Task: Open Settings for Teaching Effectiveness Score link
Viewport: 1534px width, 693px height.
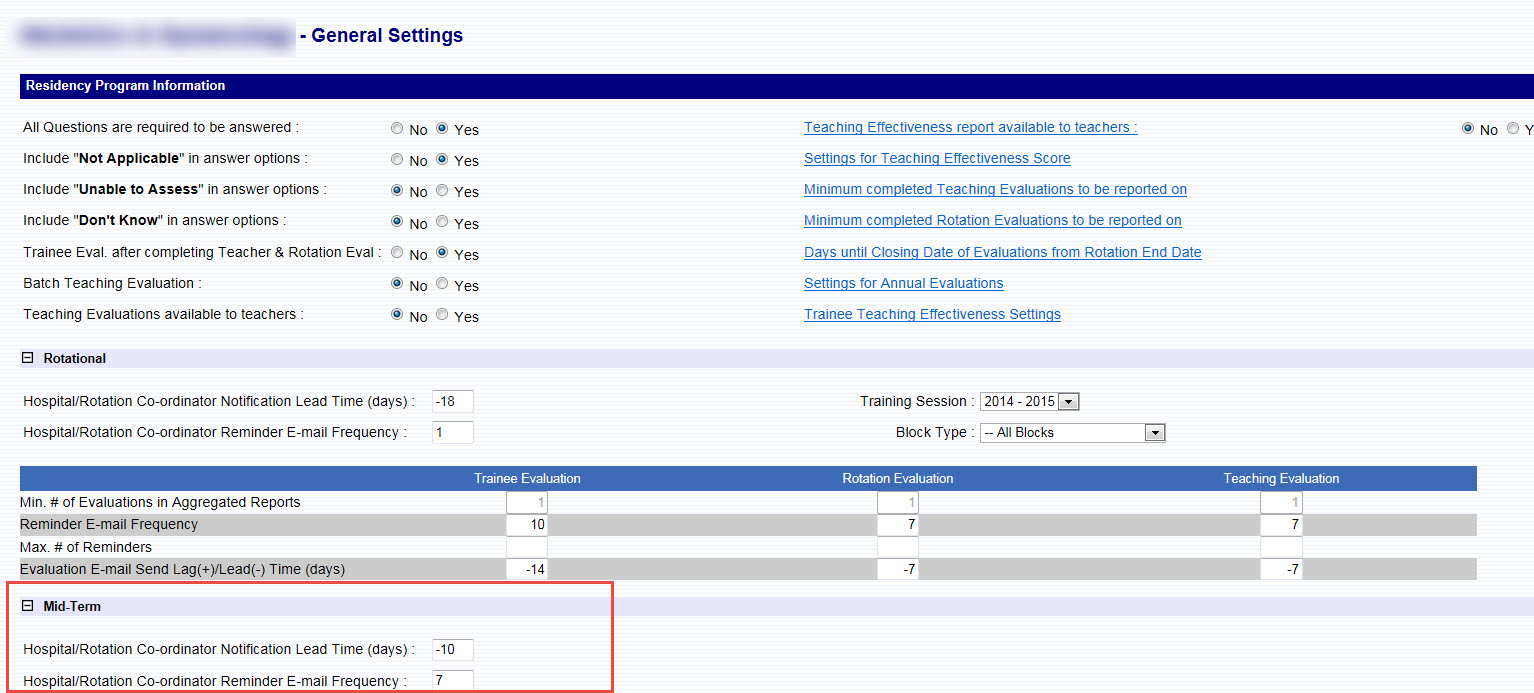Action: pos(937,159)
